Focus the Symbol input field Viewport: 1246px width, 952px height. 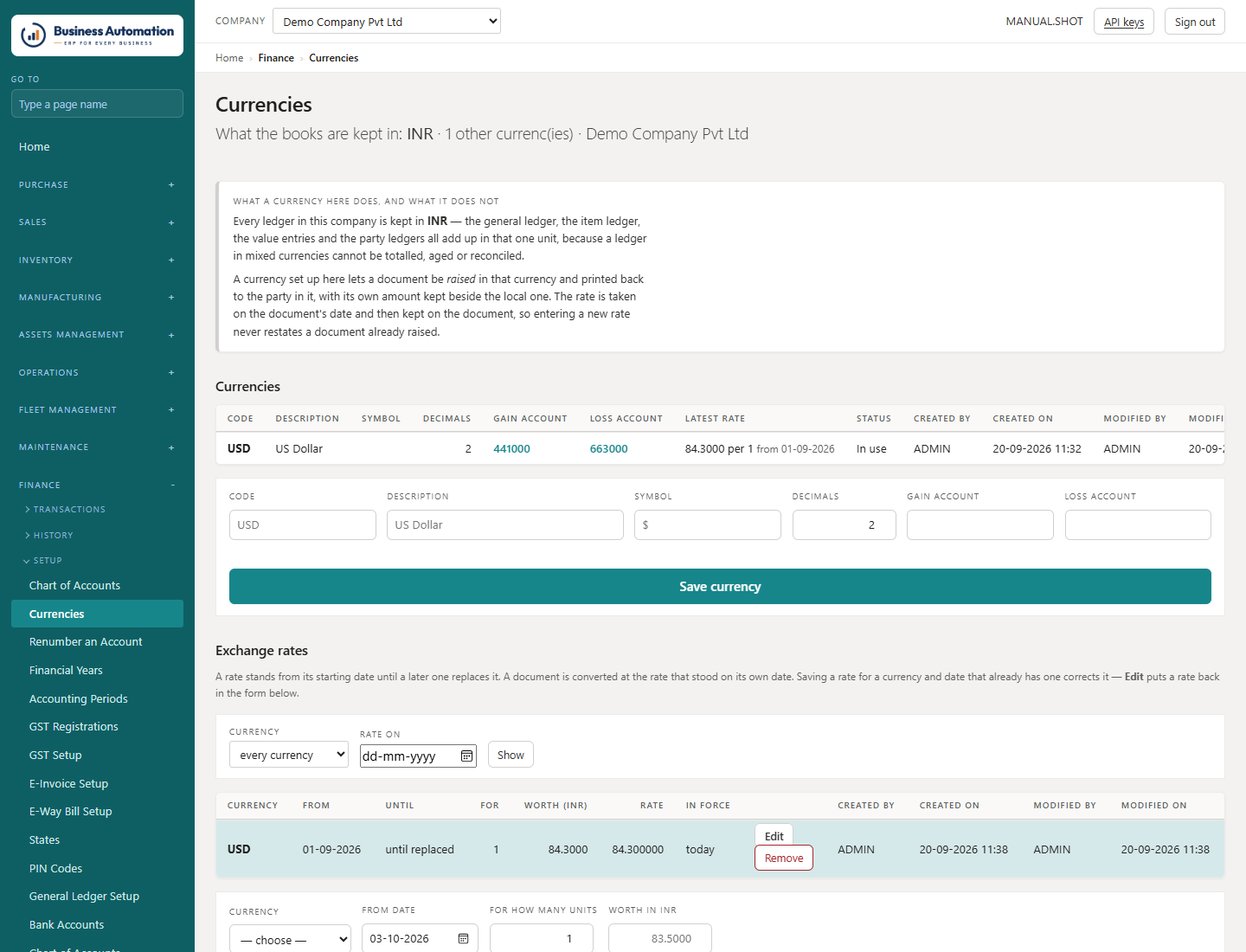(x=708, y=525)
